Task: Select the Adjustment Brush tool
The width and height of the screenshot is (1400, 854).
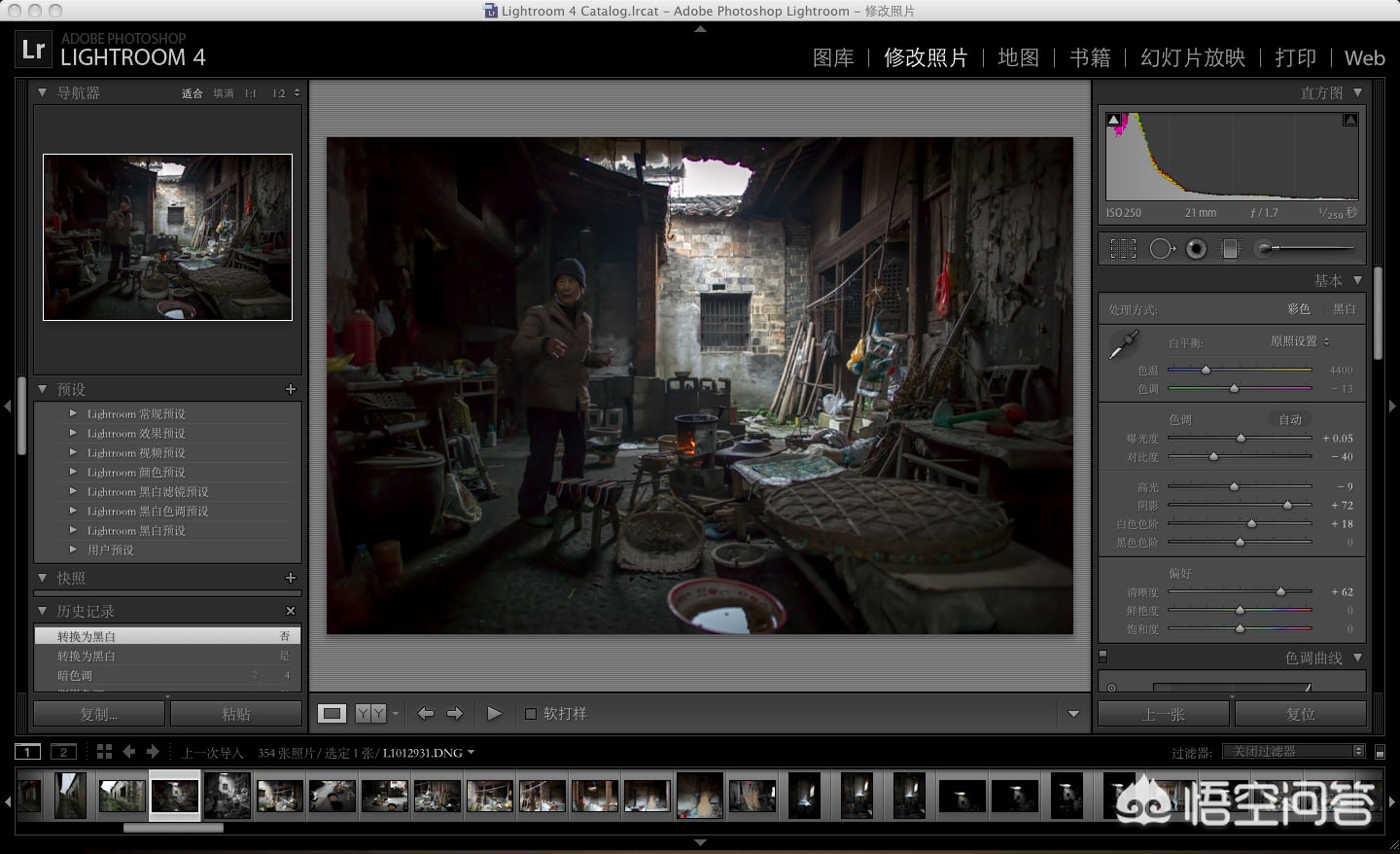Action: click(x=1303, y=249)
